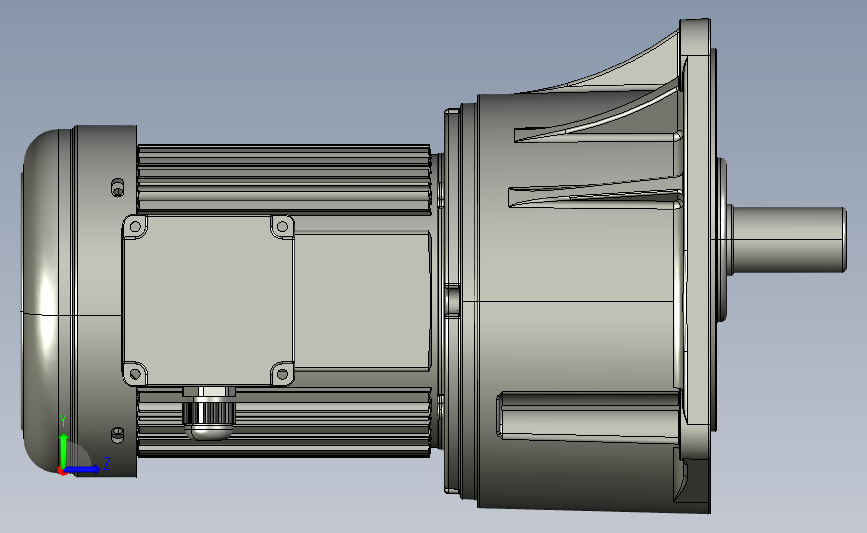This screenshot has height=533, width=867.
Task: Select the cable gland below the terminal box
Action: click(x=209, y=414)
